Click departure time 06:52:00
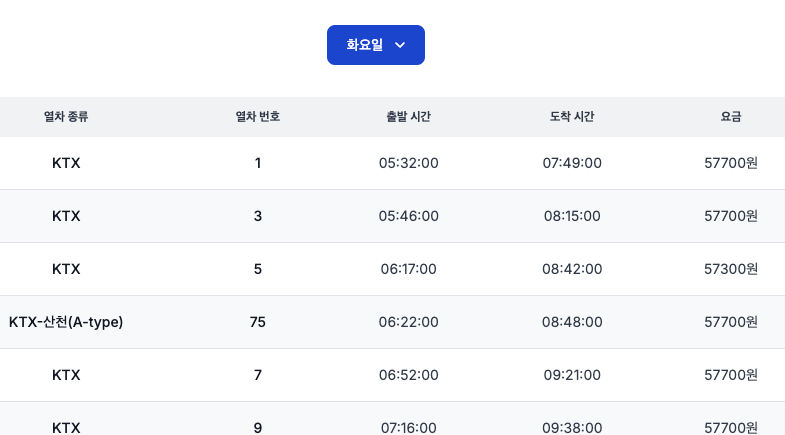This screenshot has width=785, height=435. 409,375
